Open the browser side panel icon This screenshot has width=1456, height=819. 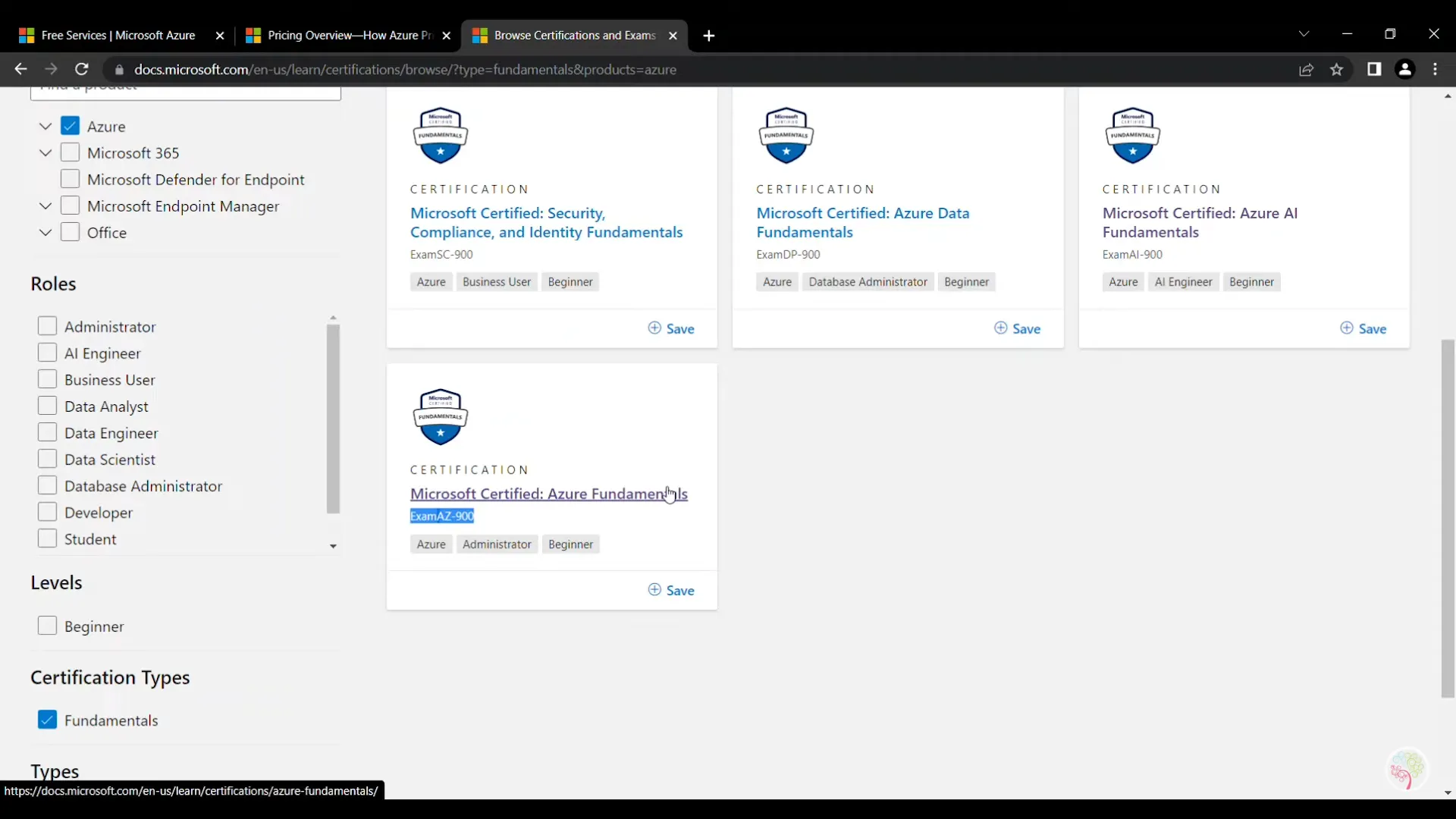(1374, 69)
